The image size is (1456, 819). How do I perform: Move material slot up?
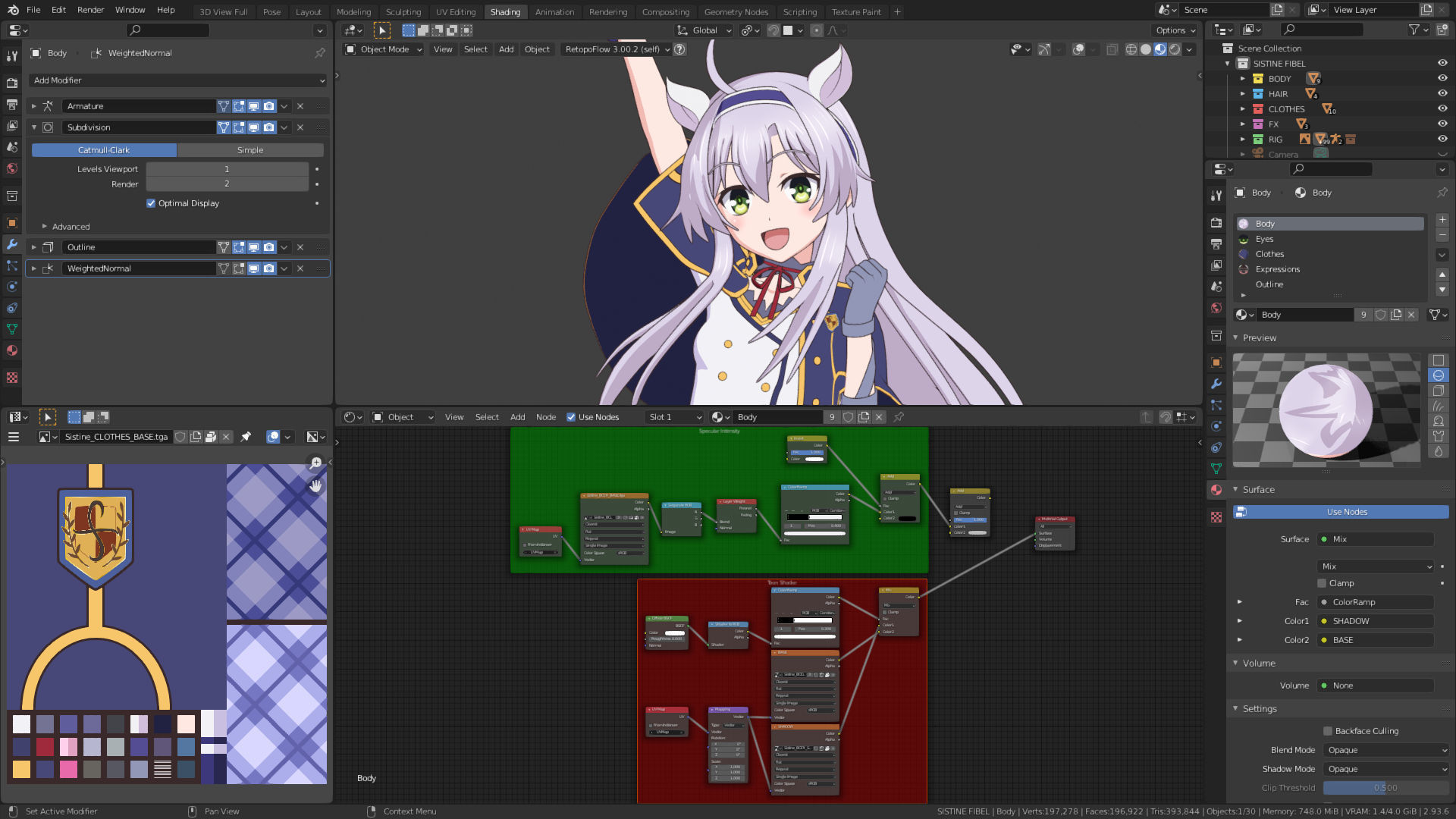tap(1442, 274)
